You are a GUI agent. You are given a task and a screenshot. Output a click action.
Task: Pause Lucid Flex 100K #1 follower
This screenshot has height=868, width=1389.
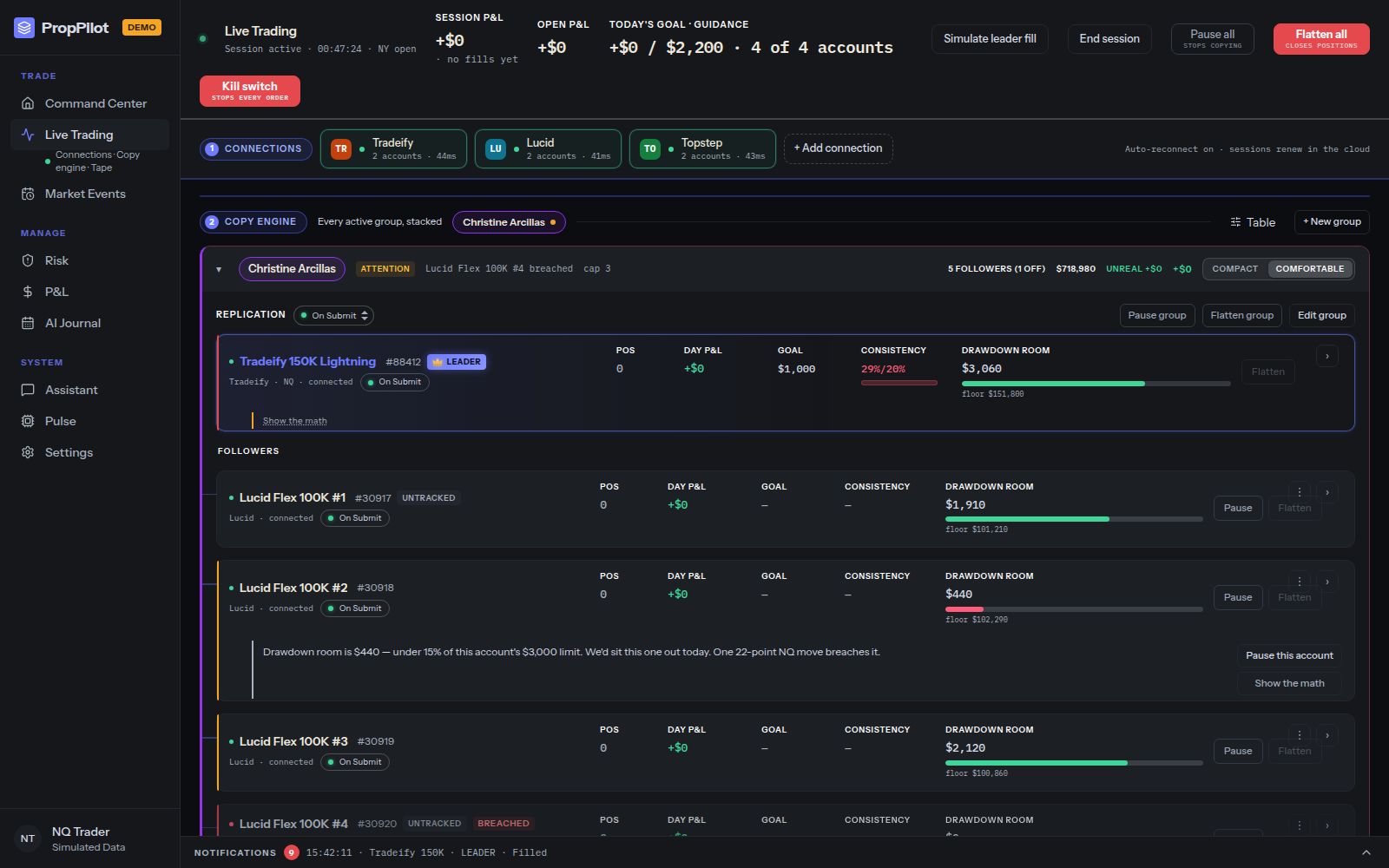[x=1238, y=508]
